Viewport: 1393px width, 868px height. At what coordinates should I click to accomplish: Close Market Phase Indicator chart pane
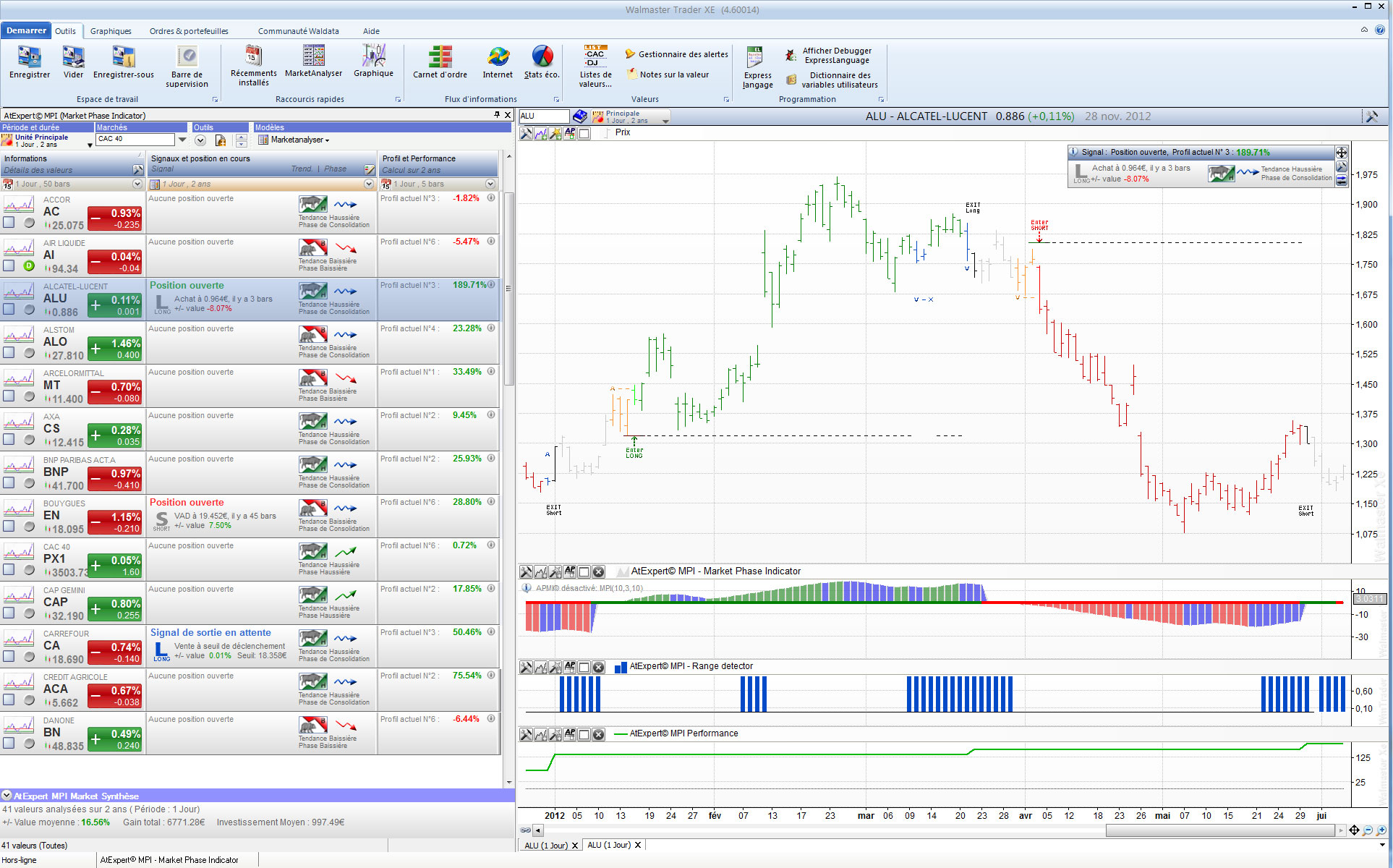(598, 571)
